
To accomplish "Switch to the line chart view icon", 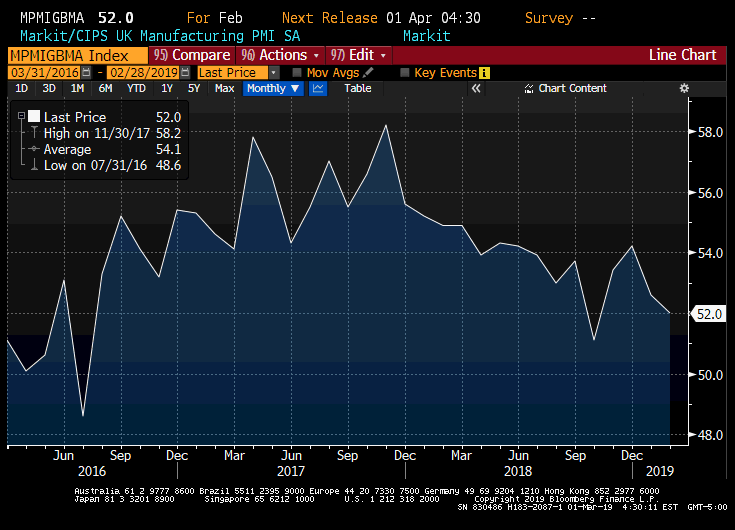I will (318, 88).
